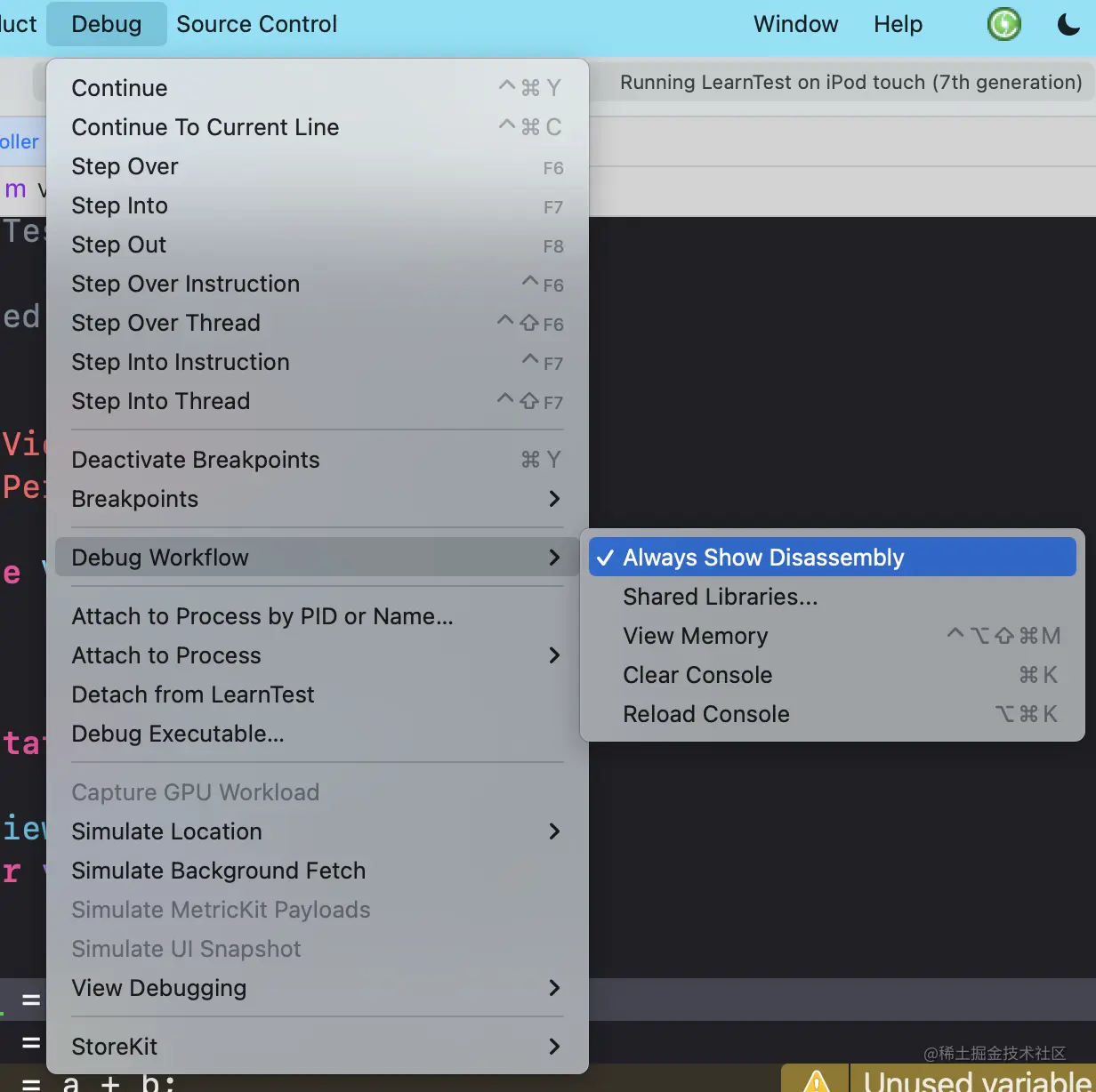
Task: Choose Debug Executable...
Action: [318, 734]
